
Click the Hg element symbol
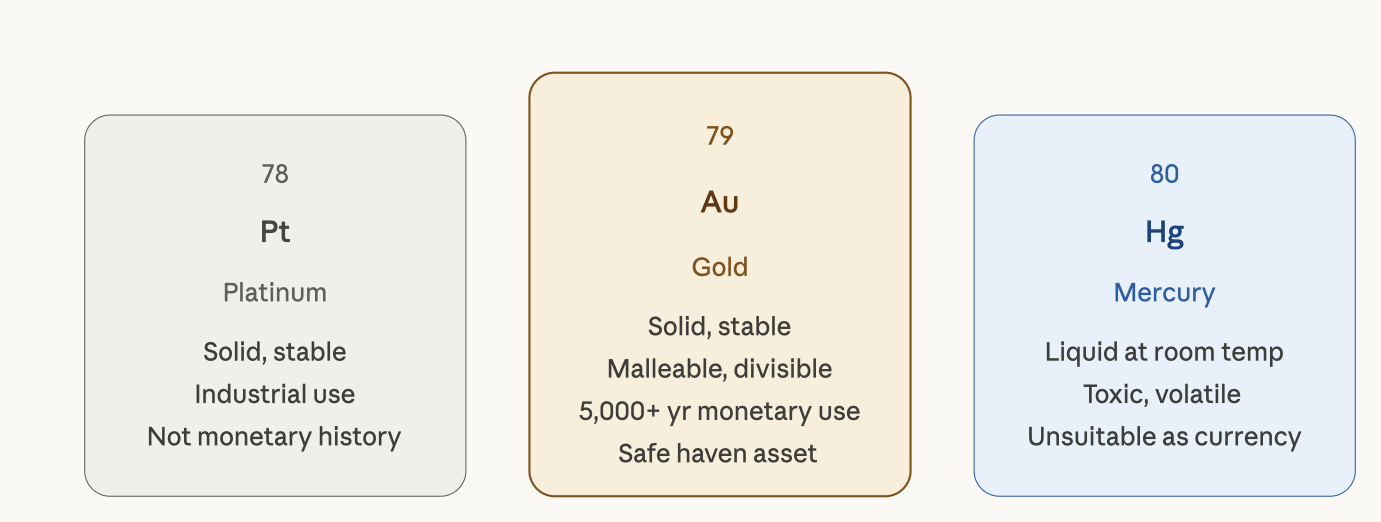(x=1165, y=233)
